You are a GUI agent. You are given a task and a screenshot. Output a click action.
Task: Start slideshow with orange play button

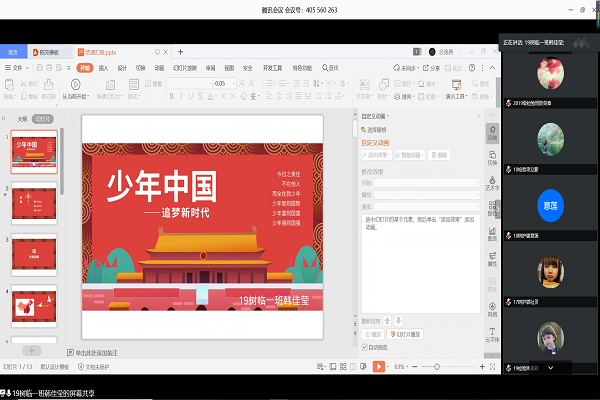click(x=379, y=367)
